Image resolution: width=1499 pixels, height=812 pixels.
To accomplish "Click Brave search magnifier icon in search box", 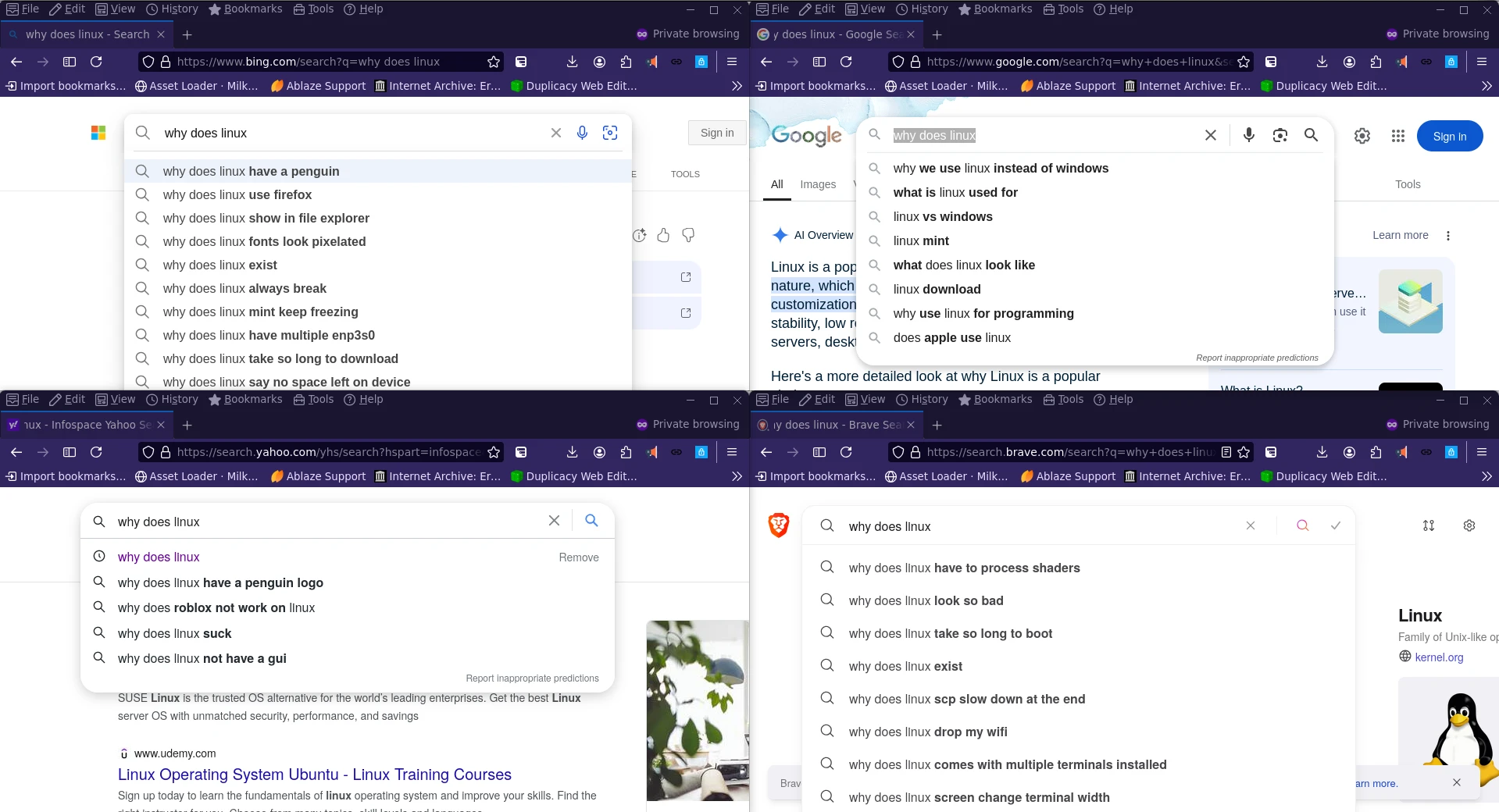I will point(1302,525).
